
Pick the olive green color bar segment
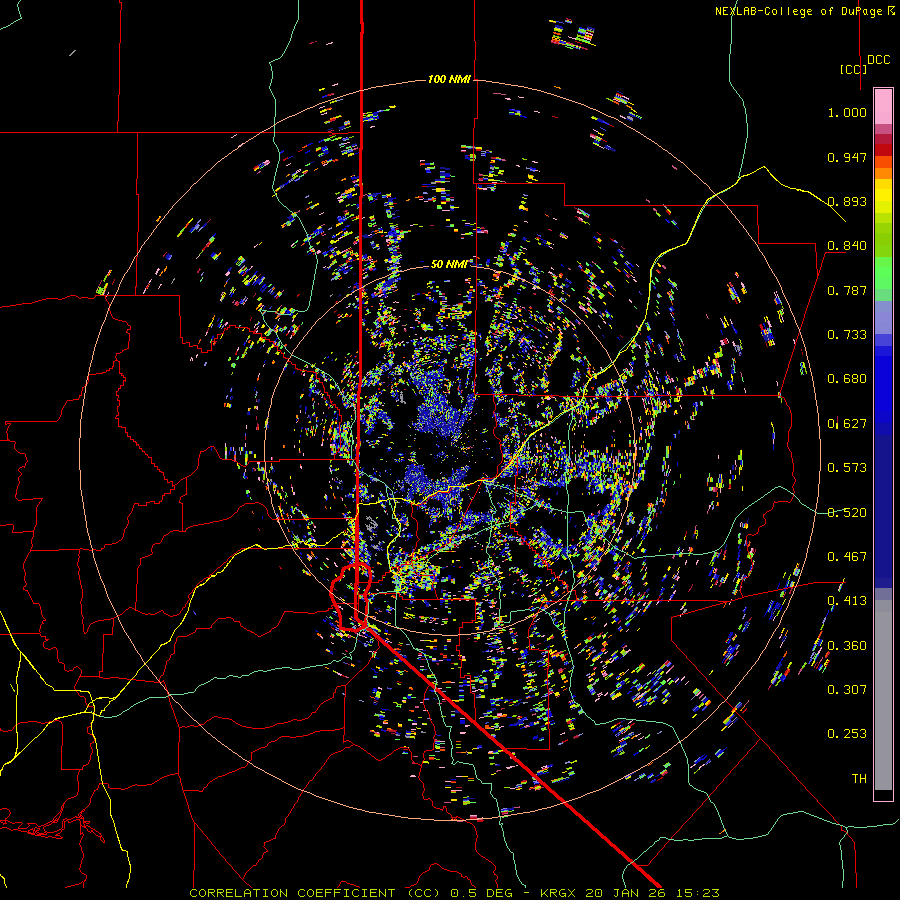[x=883, y=239]
